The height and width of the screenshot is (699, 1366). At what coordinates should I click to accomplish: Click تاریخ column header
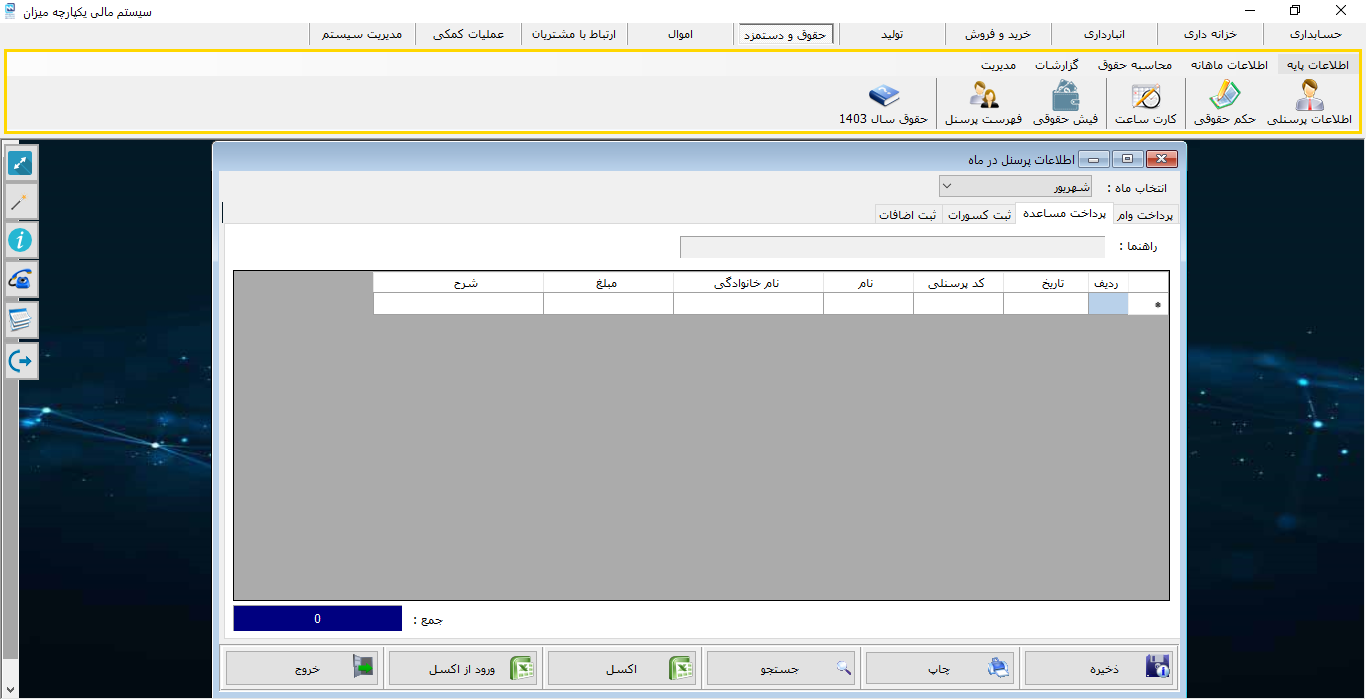point(1045,282)
